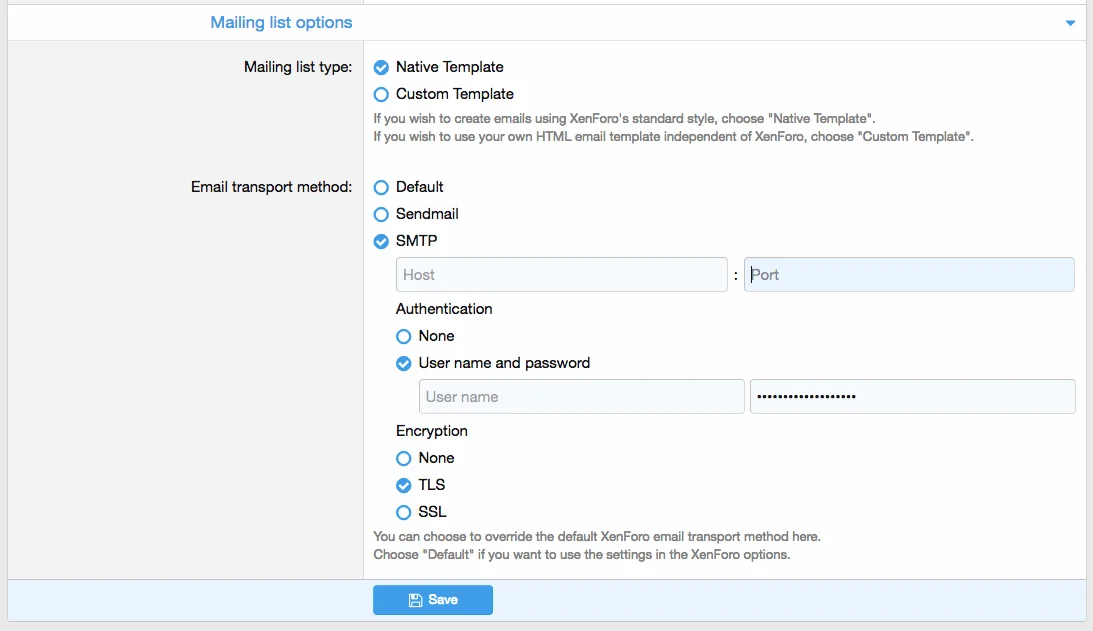The width and height of the screenshot is (1093, 631).
Task: Focus the masked password field
Action: tap(912, 397)
